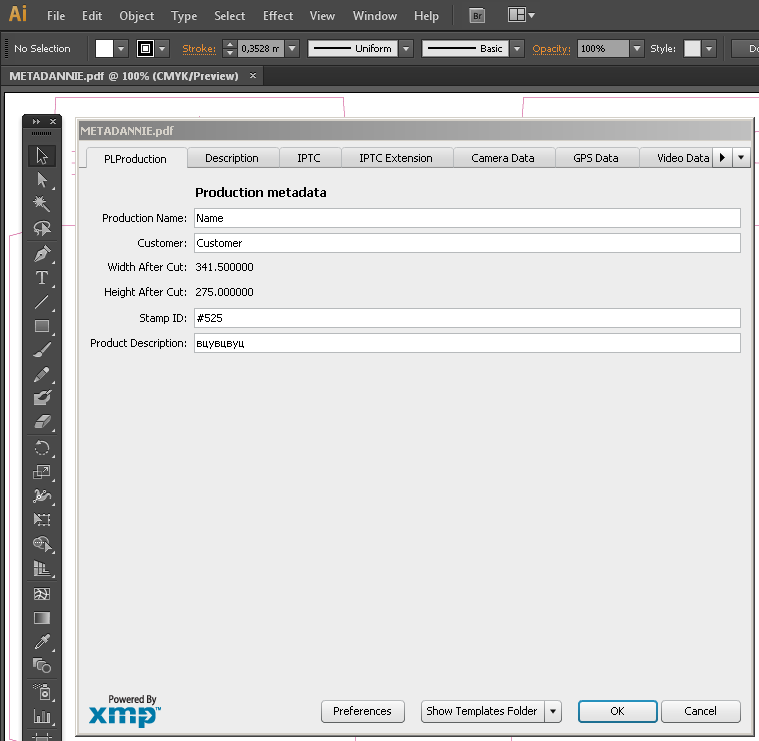759x741 pixels.
Task: Select the Blob Brush tool
Action: click(x=42, y=398)
